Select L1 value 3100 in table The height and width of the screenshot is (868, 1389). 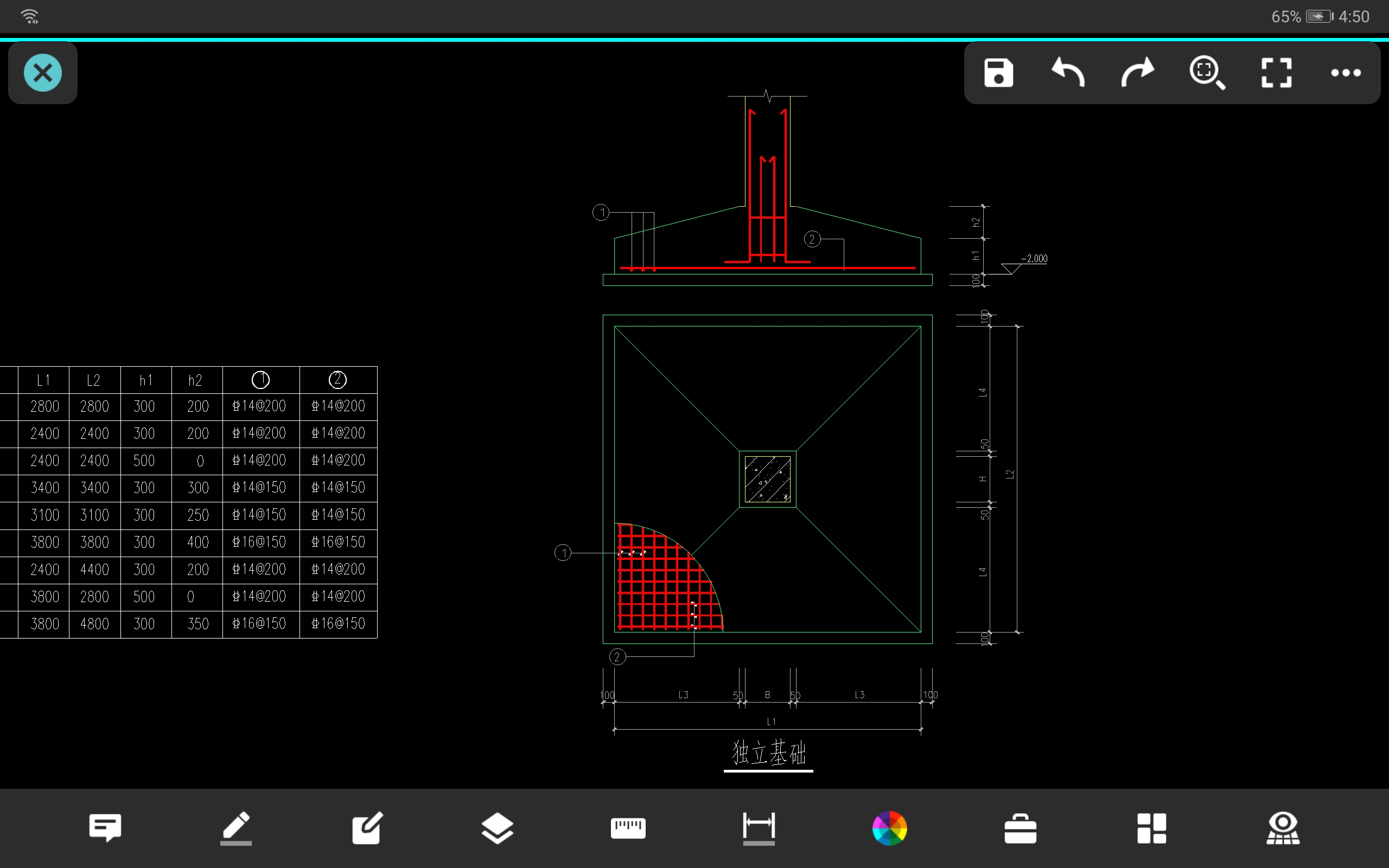[x=45, y=515]
